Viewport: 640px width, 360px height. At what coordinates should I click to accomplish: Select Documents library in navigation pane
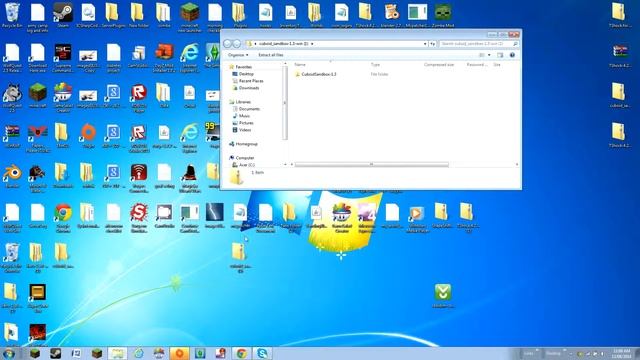click(249, 109)
